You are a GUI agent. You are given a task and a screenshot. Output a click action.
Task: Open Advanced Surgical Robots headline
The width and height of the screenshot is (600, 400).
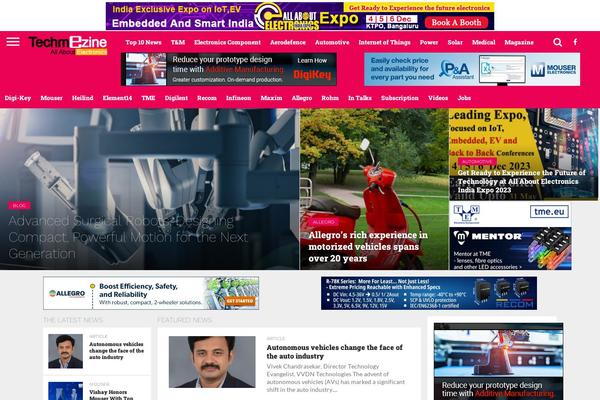click(128, 237)
